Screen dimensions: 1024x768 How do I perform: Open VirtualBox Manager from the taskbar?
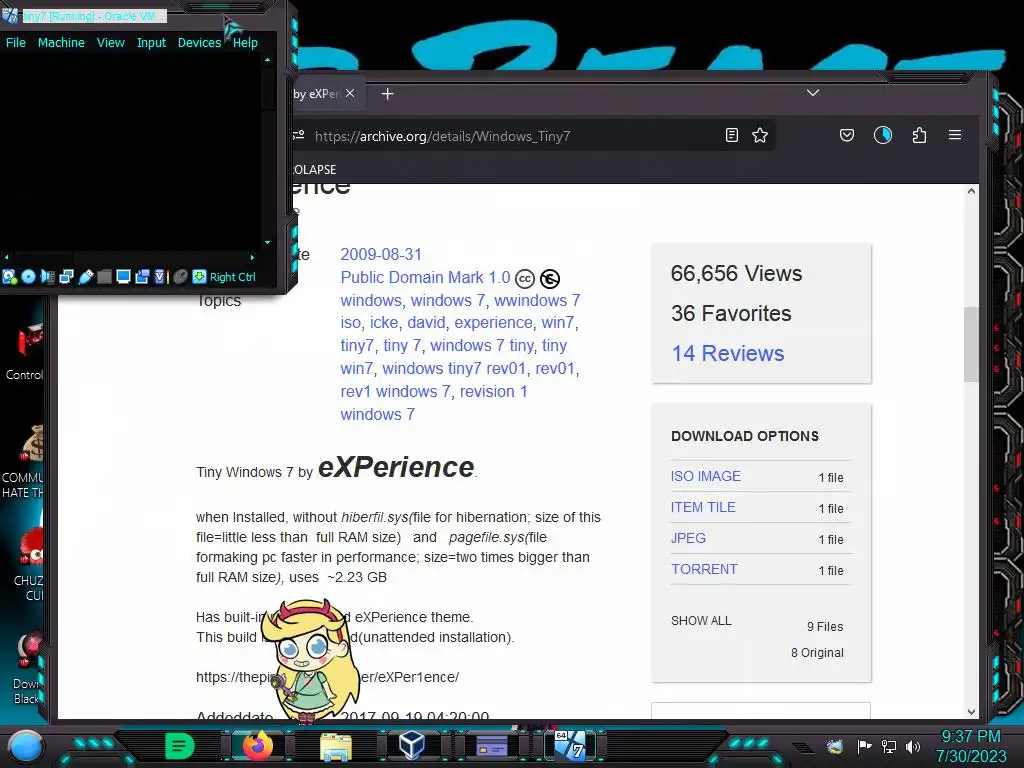click(412, 746)
